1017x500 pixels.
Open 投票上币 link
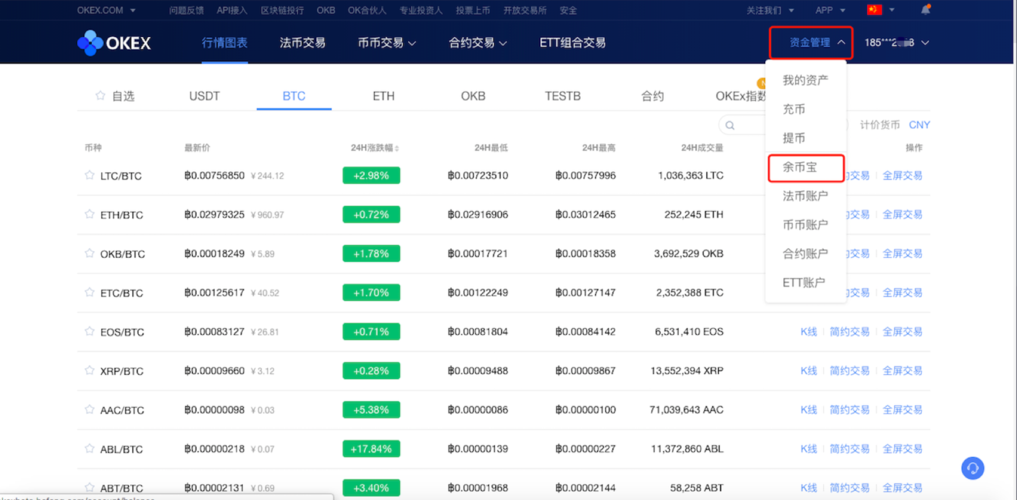[x=473, y=10]
